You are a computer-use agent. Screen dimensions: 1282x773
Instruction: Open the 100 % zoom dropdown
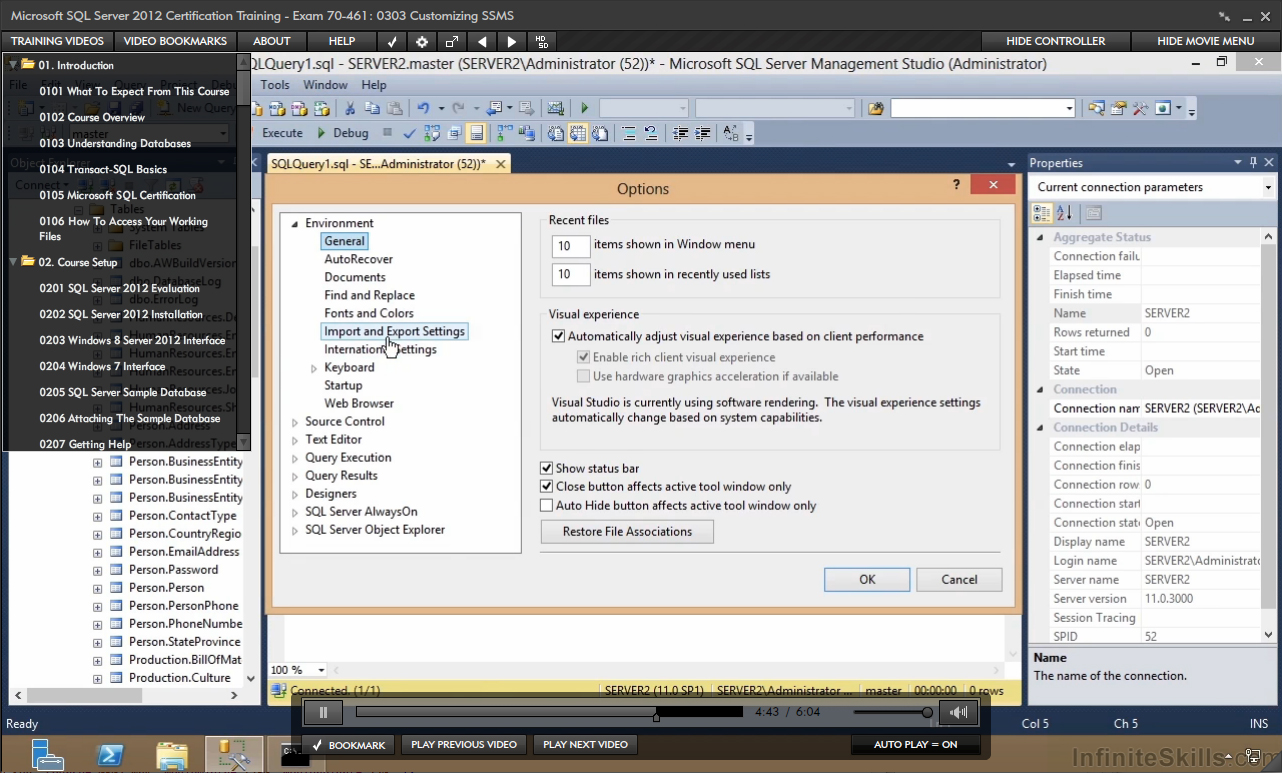(321, 670)
